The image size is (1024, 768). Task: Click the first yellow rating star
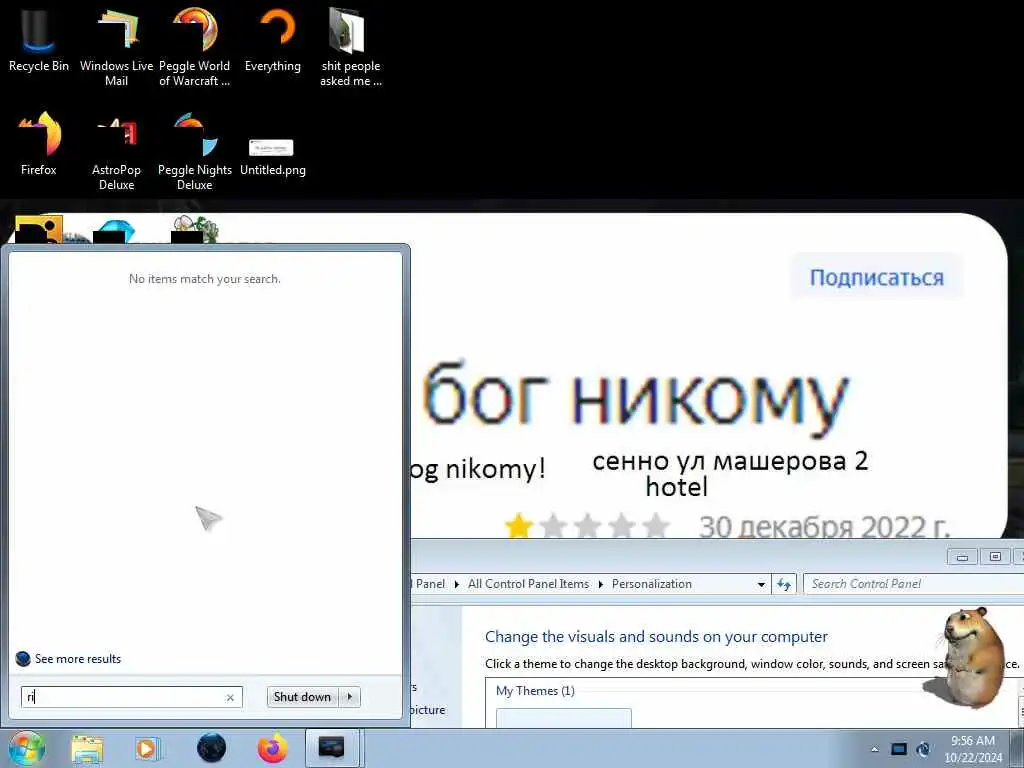[519, 526]
